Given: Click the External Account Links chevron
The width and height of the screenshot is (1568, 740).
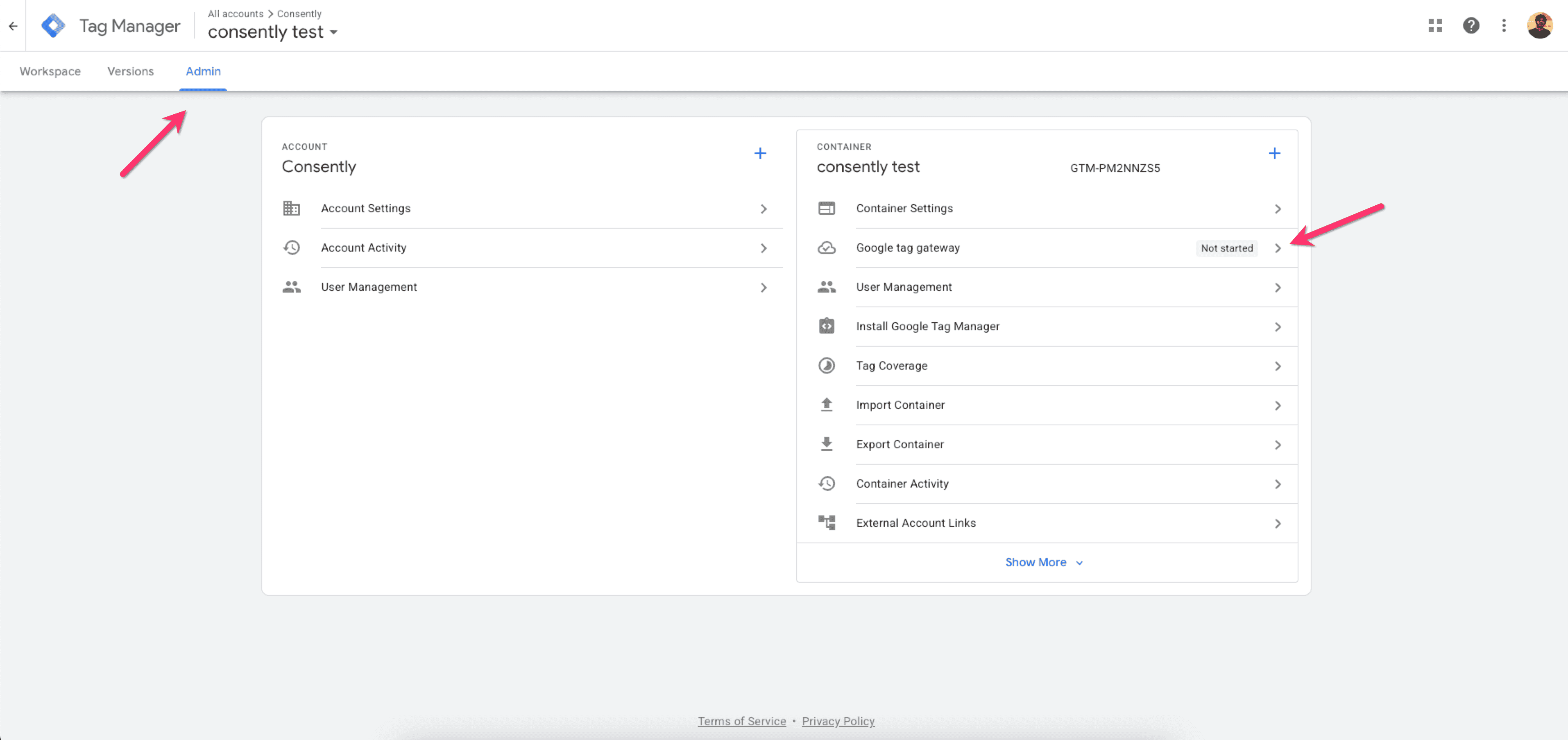Looking at the screenshot, I should click(1278, 523).
